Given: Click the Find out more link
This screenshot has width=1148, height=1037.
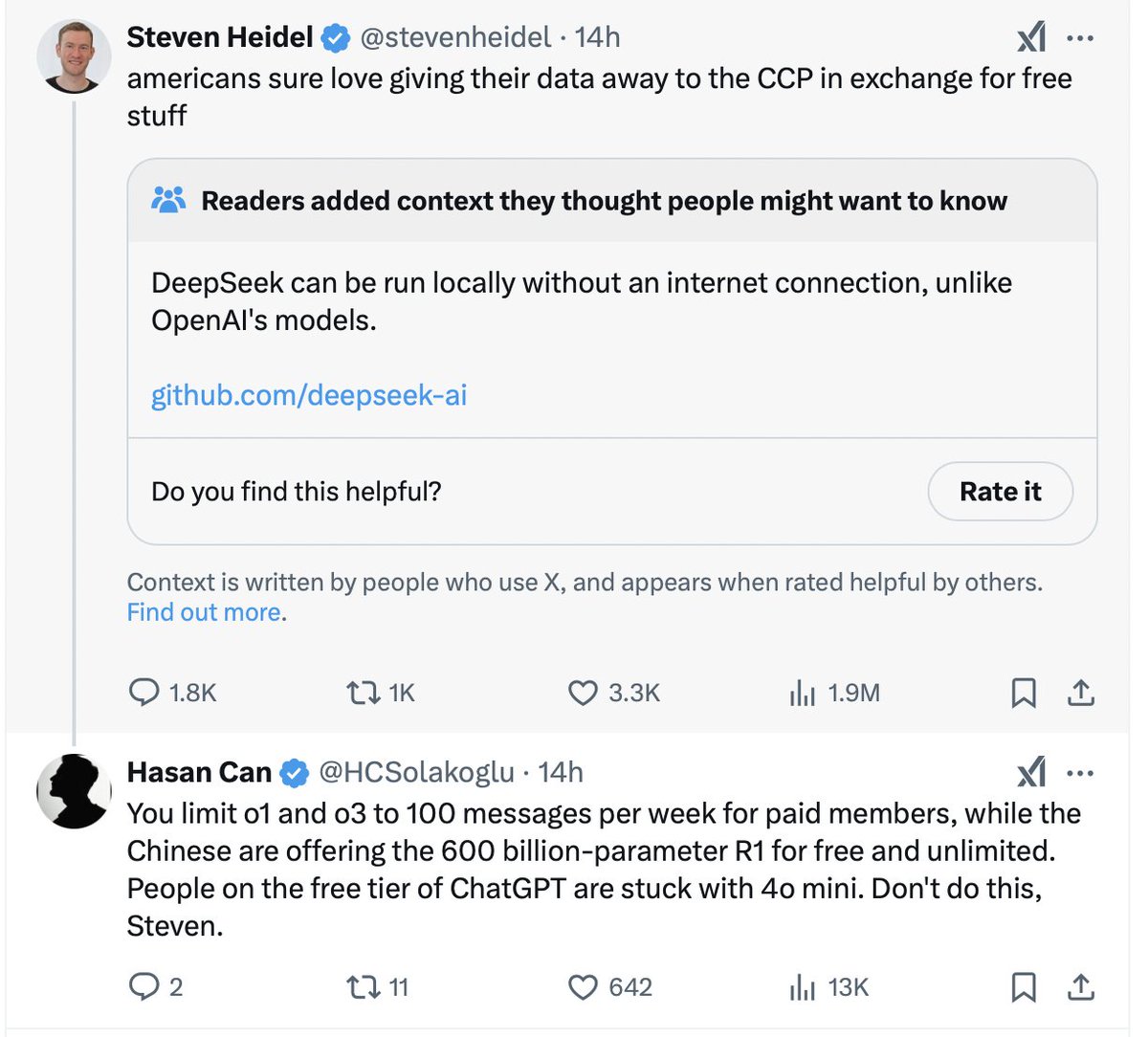Looking at the screenshot, I should point(204,612).
